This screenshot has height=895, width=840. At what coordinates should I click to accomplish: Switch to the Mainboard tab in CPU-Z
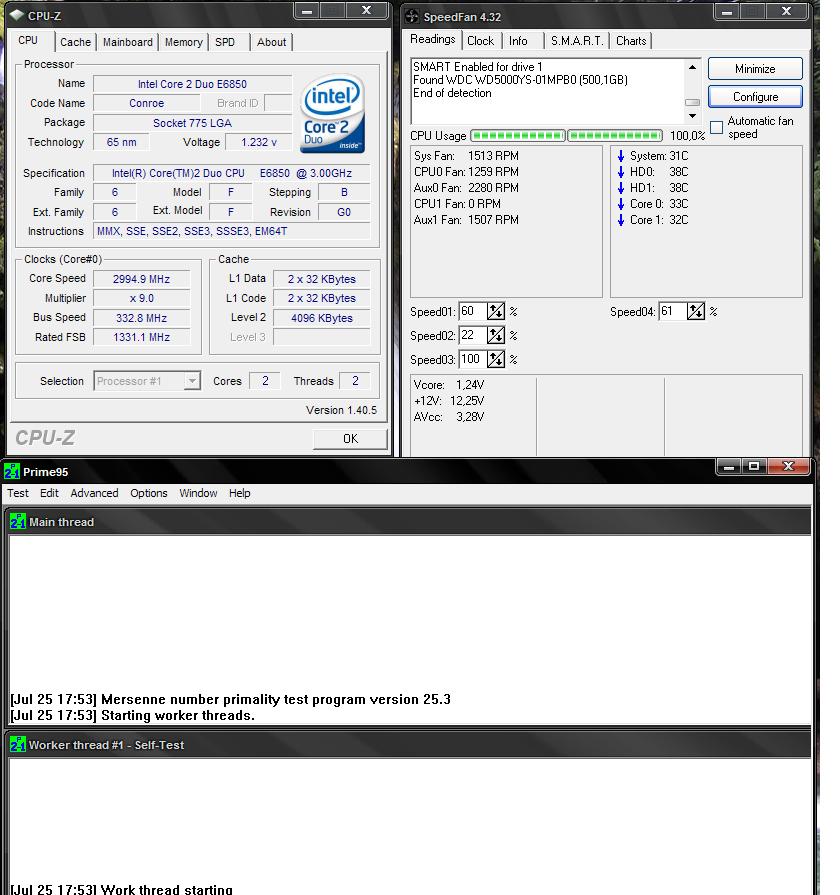[x=128, y=42]
